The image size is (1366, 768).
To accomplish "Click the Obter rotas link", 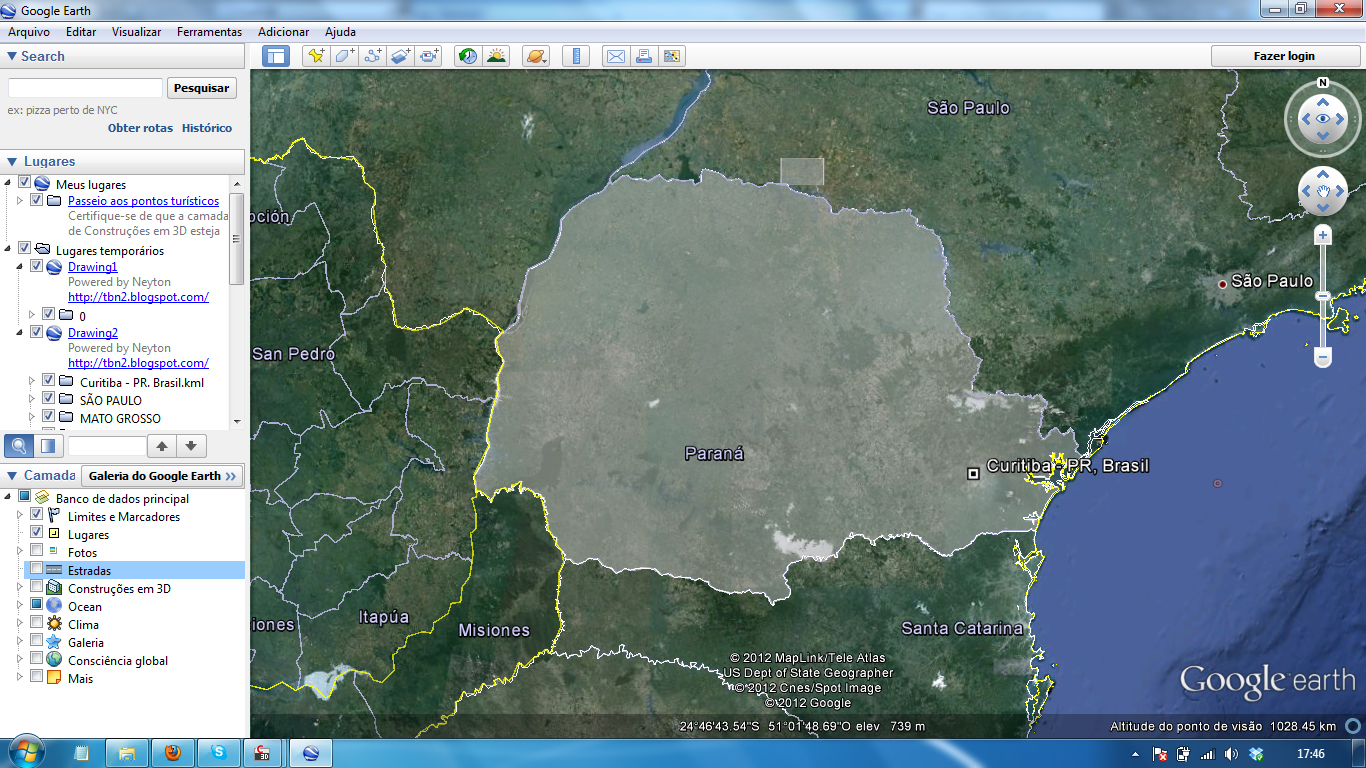I will 140,128.
